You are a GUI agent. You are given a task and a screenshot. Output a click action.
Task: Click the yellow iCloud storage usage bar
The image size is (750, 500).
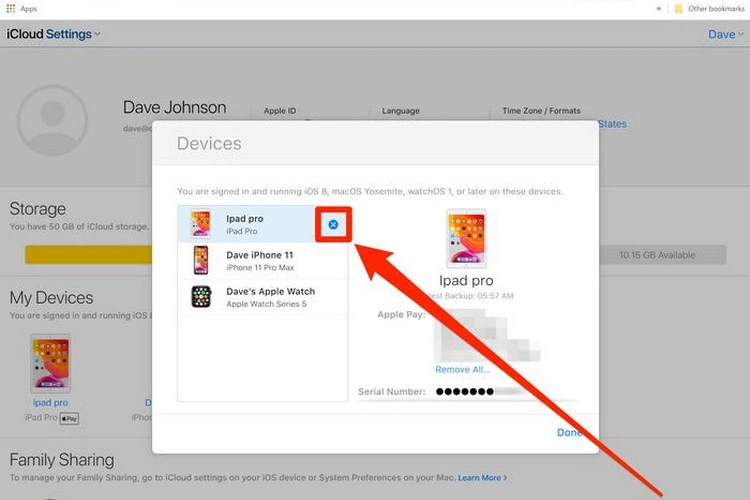coord(88,255)
